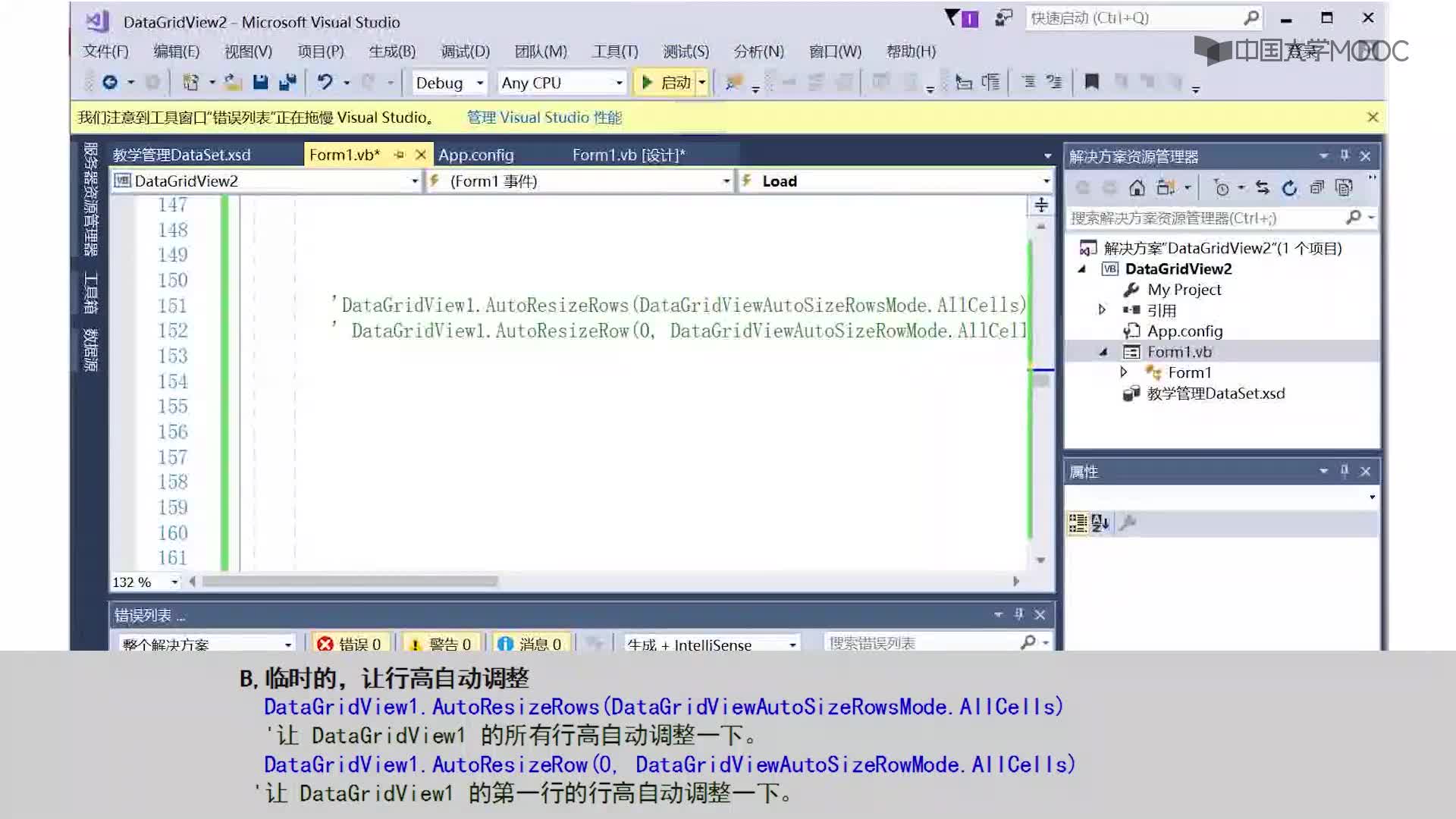Open the 服务器资源管理器 side tab

(x=90, y=199)
